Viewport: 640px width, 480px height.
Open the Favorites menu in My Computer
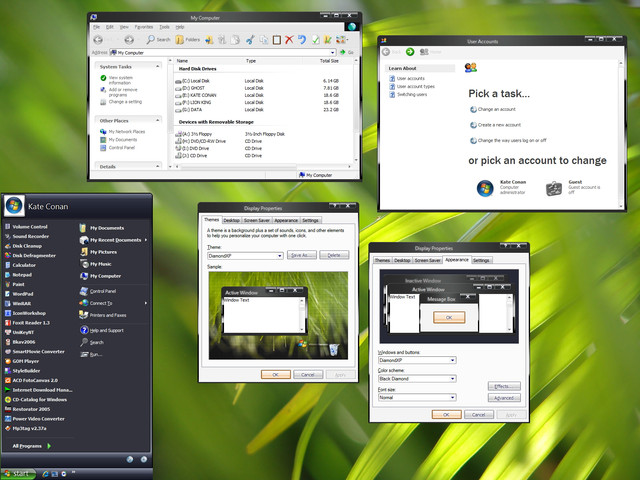tap(144, 27)
